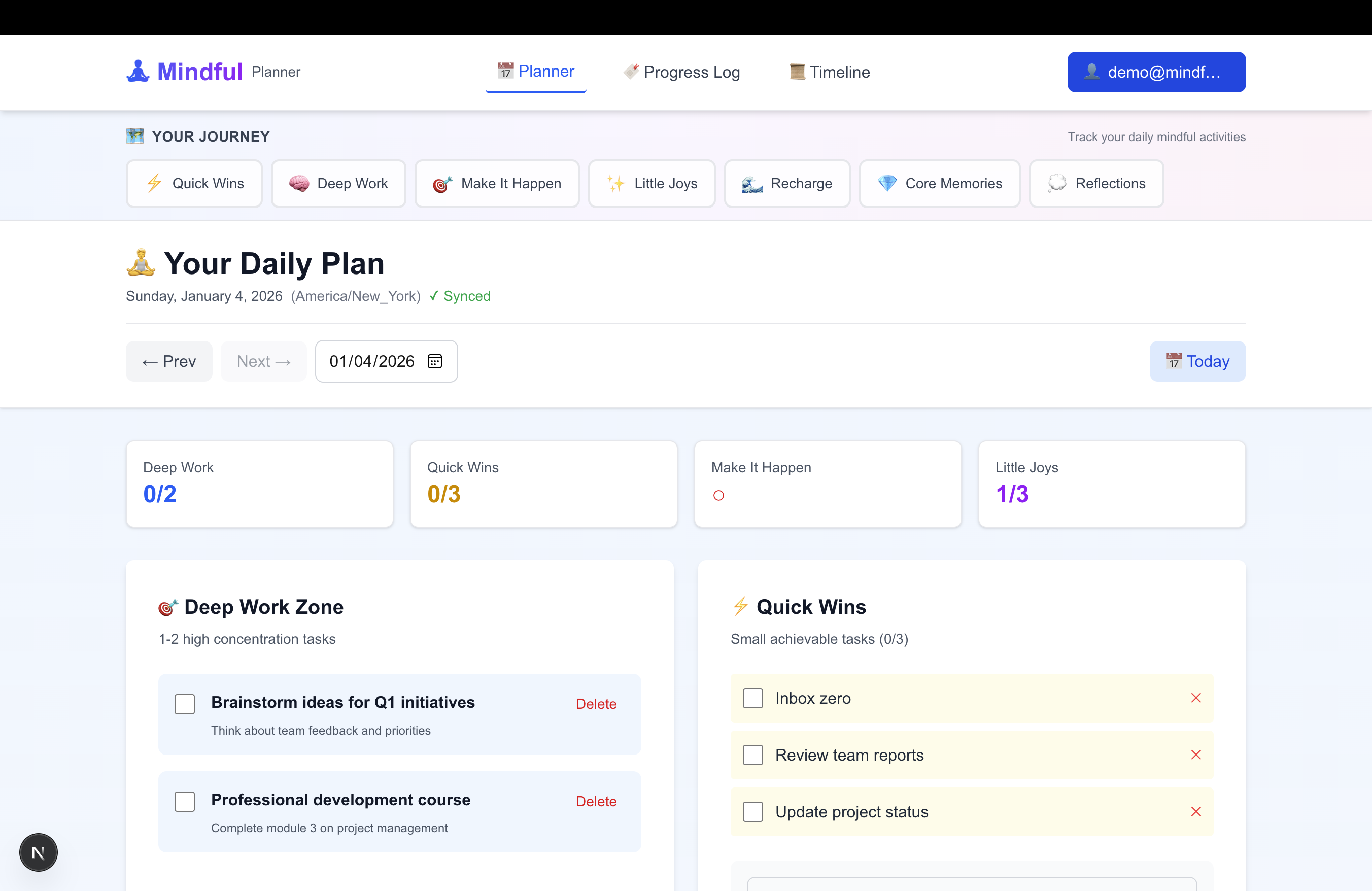Select the Deep Work brain chip
This screenshot has height=891, width=1372.
[x=299, y=183]
